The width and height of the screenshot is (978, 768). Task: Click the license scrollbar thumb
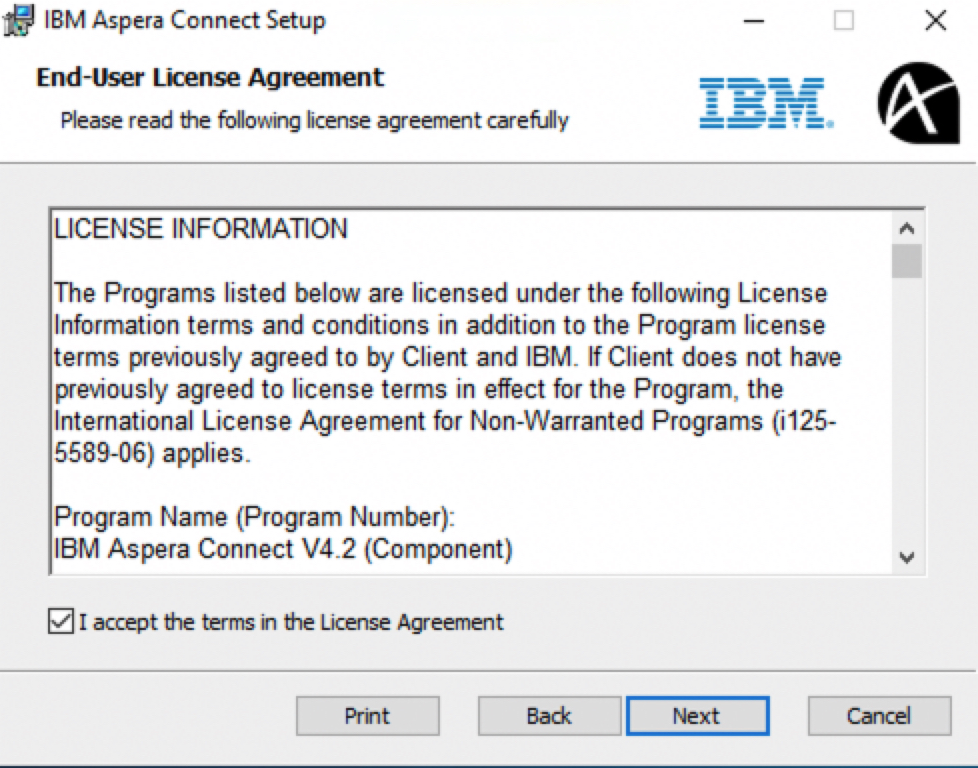pyautogui.click(x=907, y=261)
